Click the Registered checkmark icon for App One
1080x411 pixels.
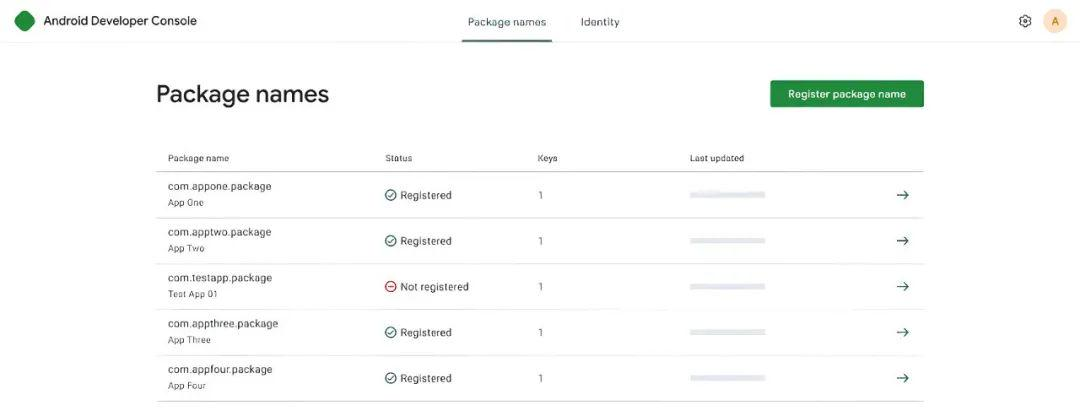click(391, 195)
